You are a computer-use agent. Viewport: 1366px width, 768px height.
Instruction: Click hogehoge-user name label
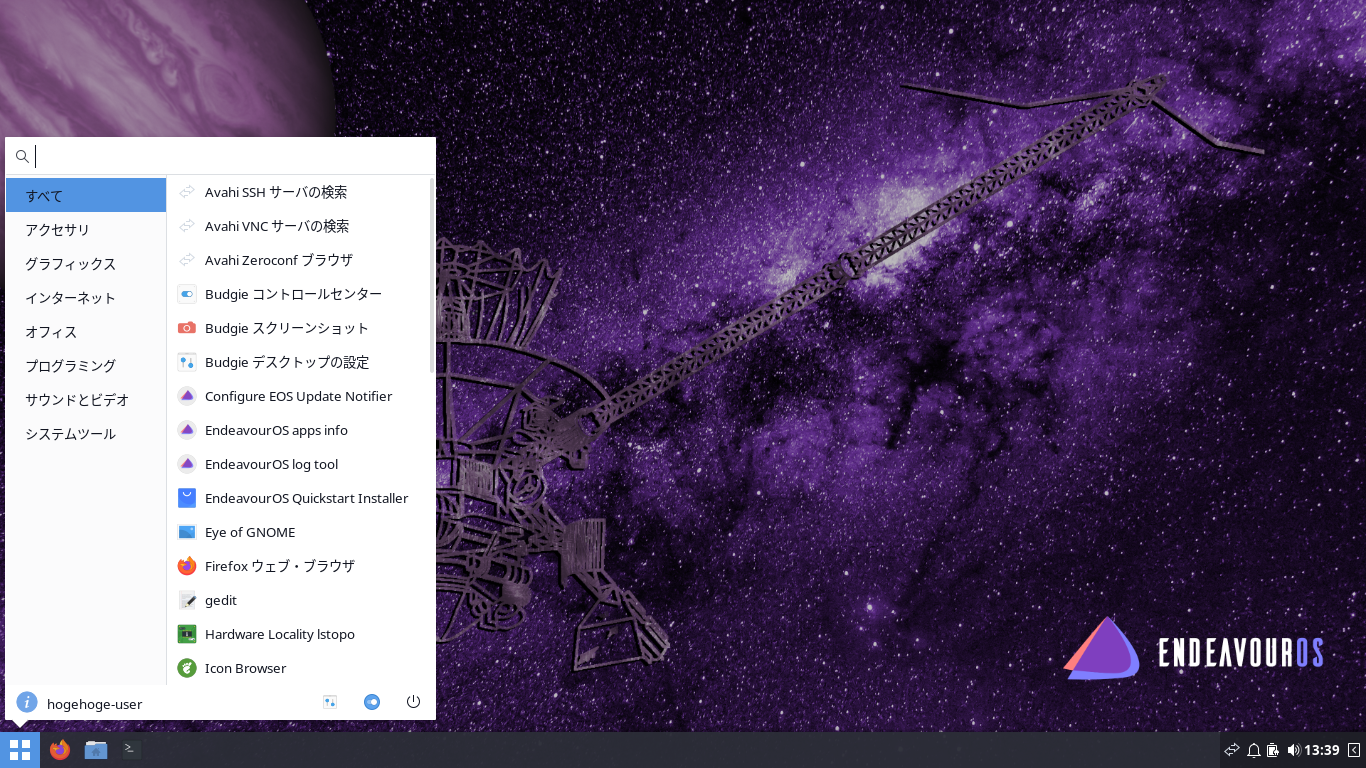(x=94, y=704)
